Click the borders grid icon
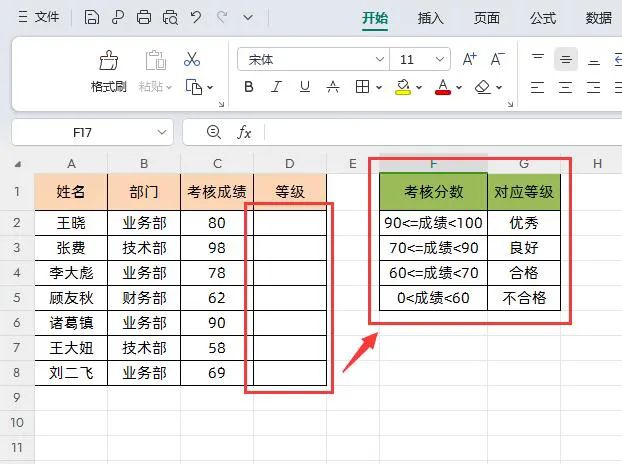This screenshot has height=464, width=622. pos(363,87)
